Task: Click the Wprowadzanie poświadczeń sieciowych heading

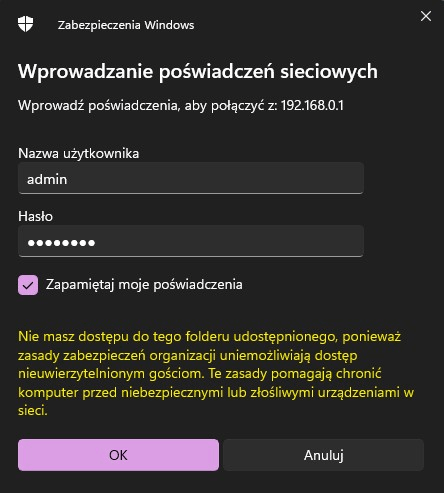Action: coord(198,71)
